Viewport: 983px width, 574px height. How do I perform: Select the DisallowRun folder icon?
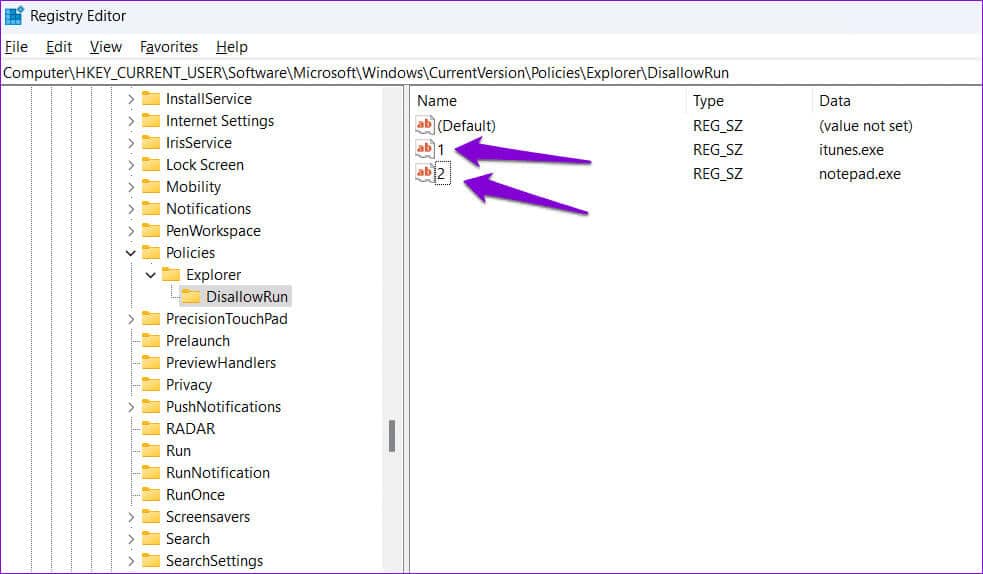coord(191,296)
